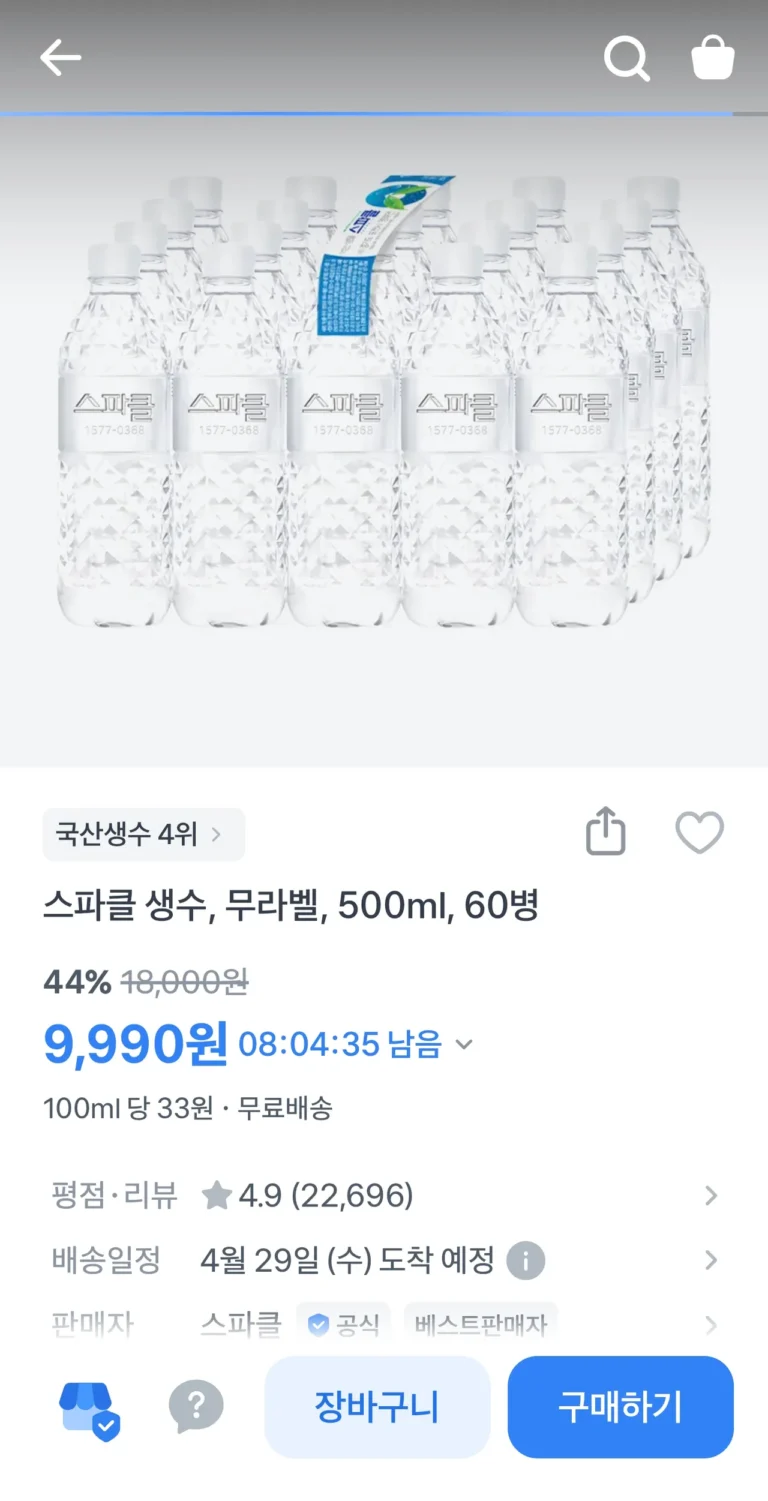
Task: Tap the official seller 공식 badge
Action: click(x=343, y=1326)
